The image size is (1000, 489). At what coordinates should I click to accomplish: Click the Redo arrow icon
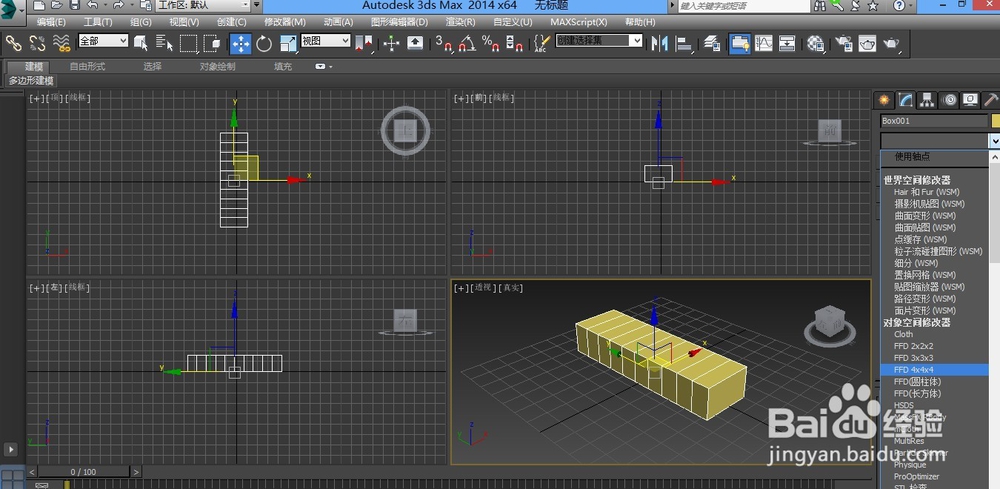tap(119, 6)
